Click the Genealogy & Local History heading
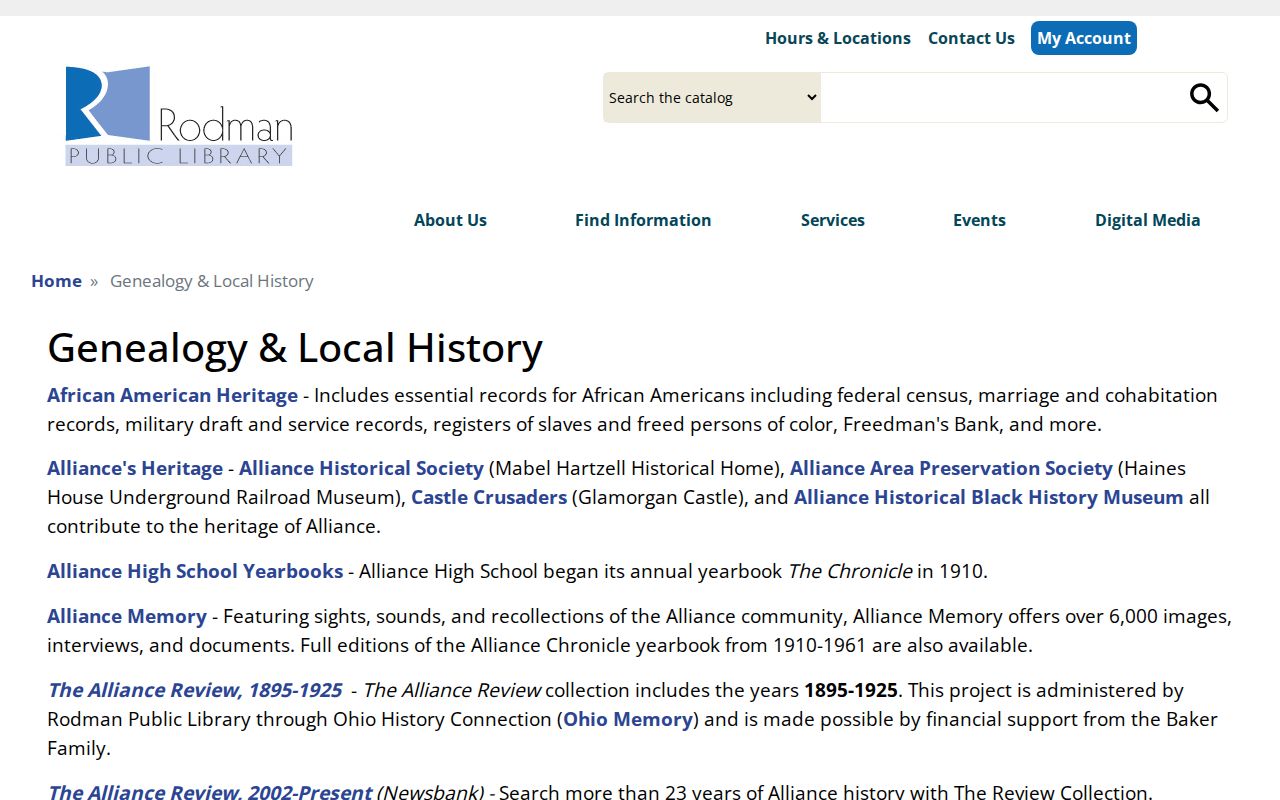This screenshot has width=1280, height=800. (x=295, y=348)
